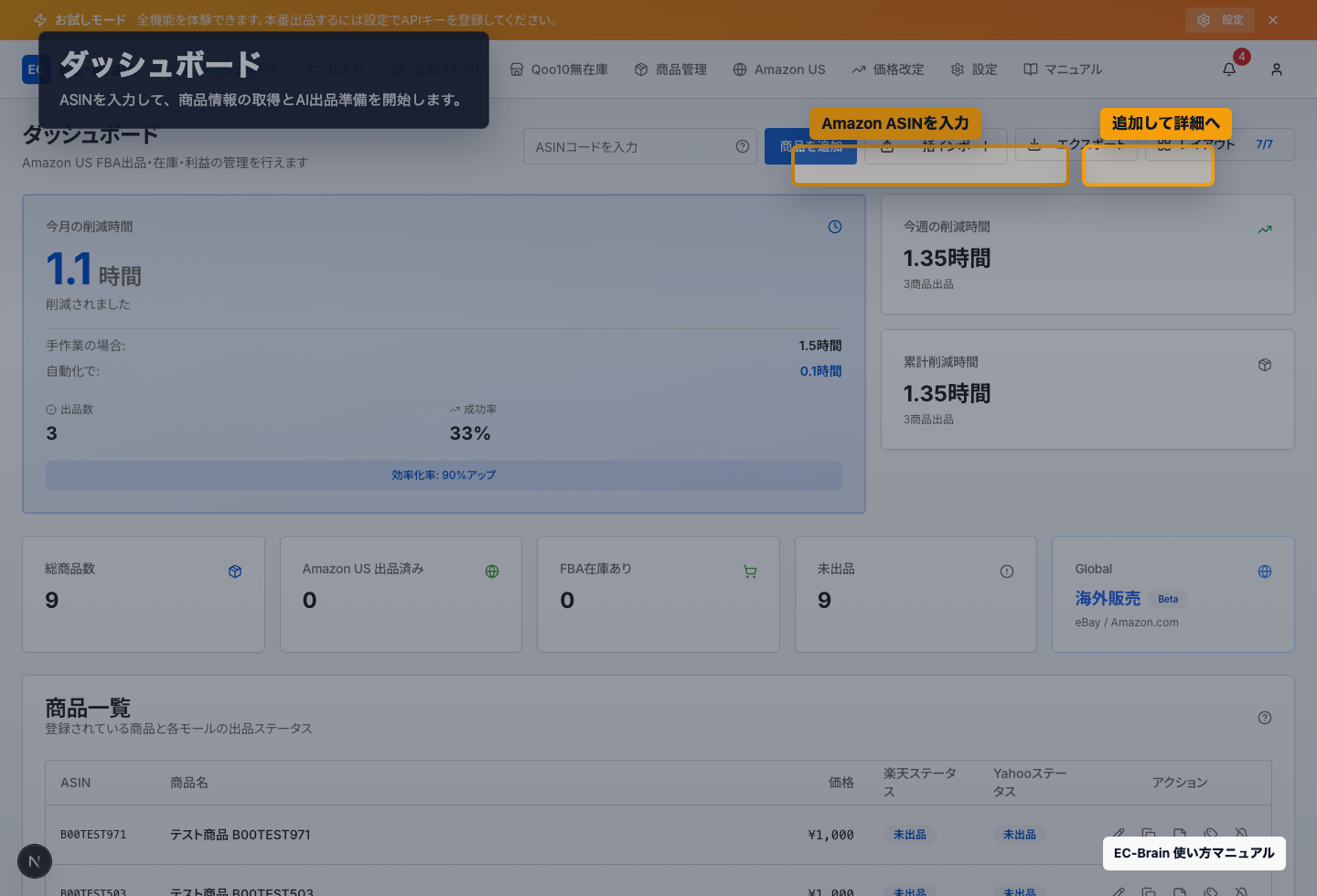Click the gear icon in the navigation 設定

coord(958,69)
